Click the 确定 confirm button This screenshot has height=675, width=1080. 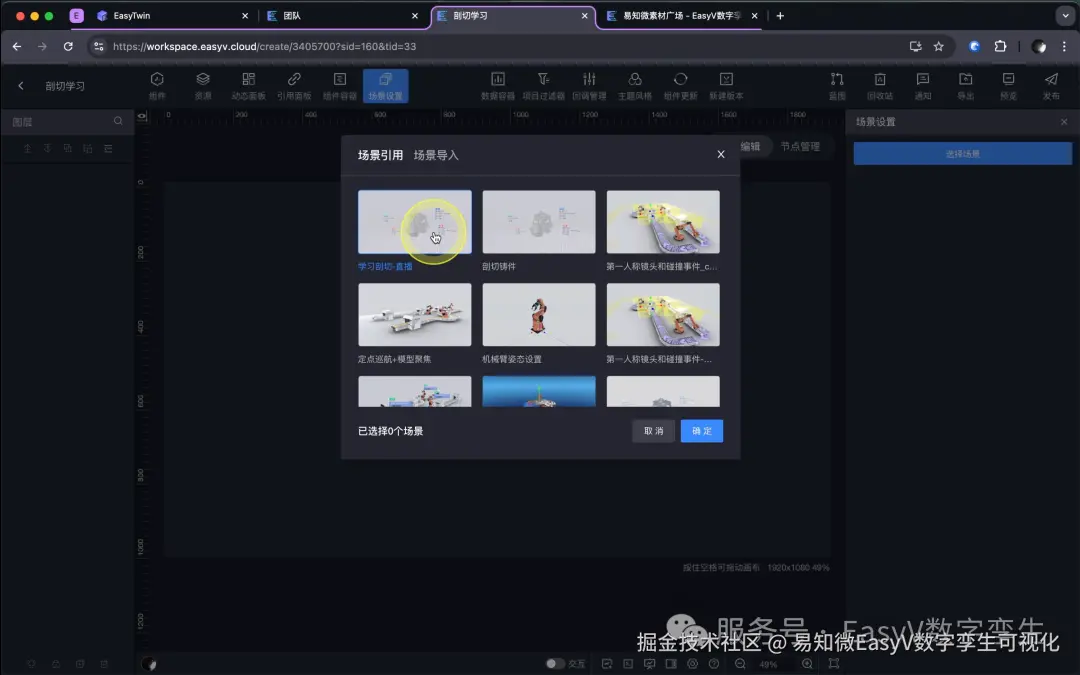[x=702, y=430]
